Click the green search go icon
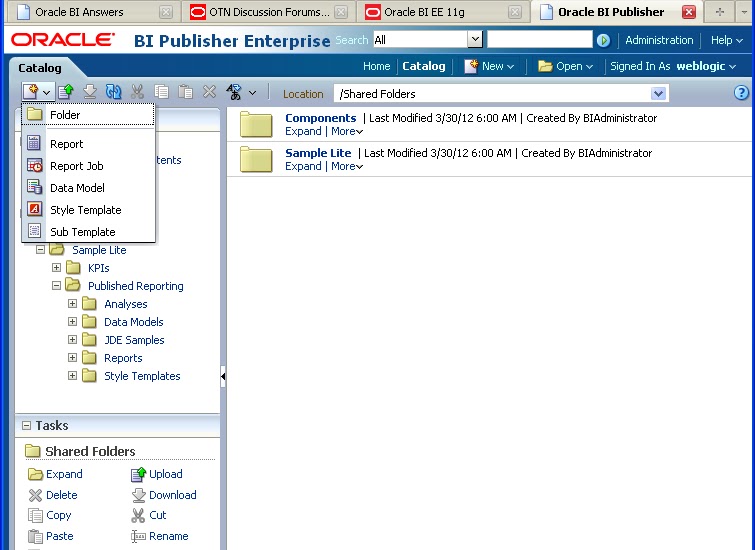Viewport: 755px width, 550px height. coord(603,40)
